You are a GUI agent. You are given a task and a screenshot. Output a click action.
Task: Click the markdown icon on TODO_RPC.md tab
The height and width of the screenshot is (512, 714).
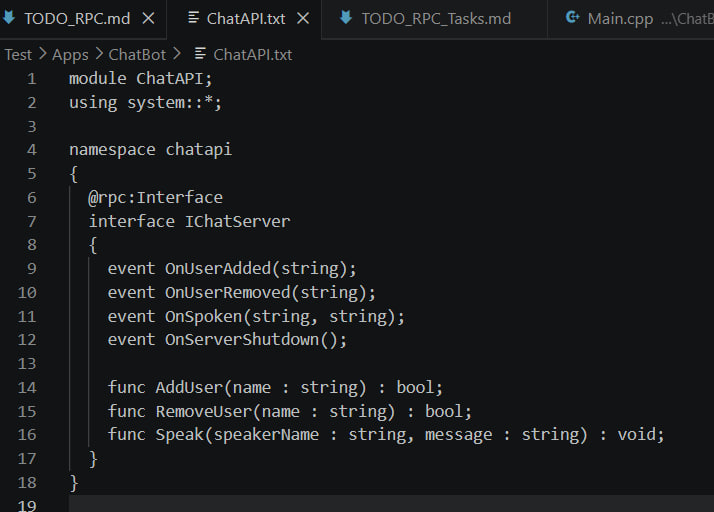[x=9, y=18]
